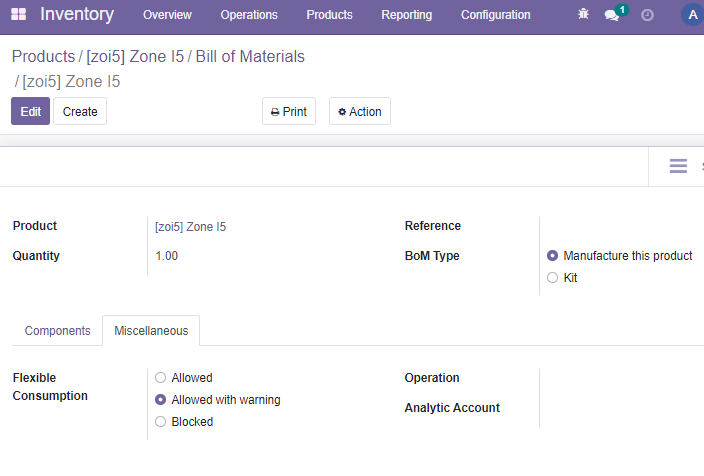Select the Kit BoM type

[x=562, y=278]
